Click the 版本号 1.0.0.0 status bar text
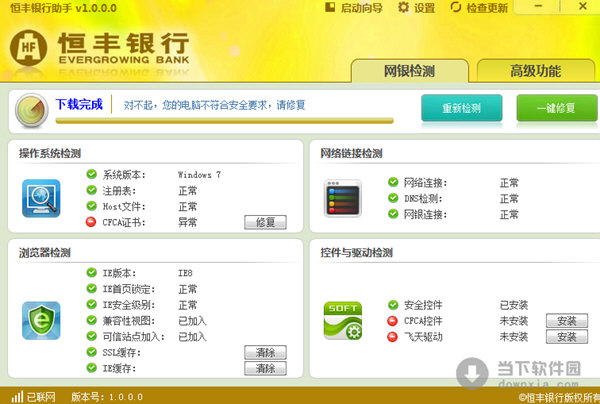 [107, 397]
